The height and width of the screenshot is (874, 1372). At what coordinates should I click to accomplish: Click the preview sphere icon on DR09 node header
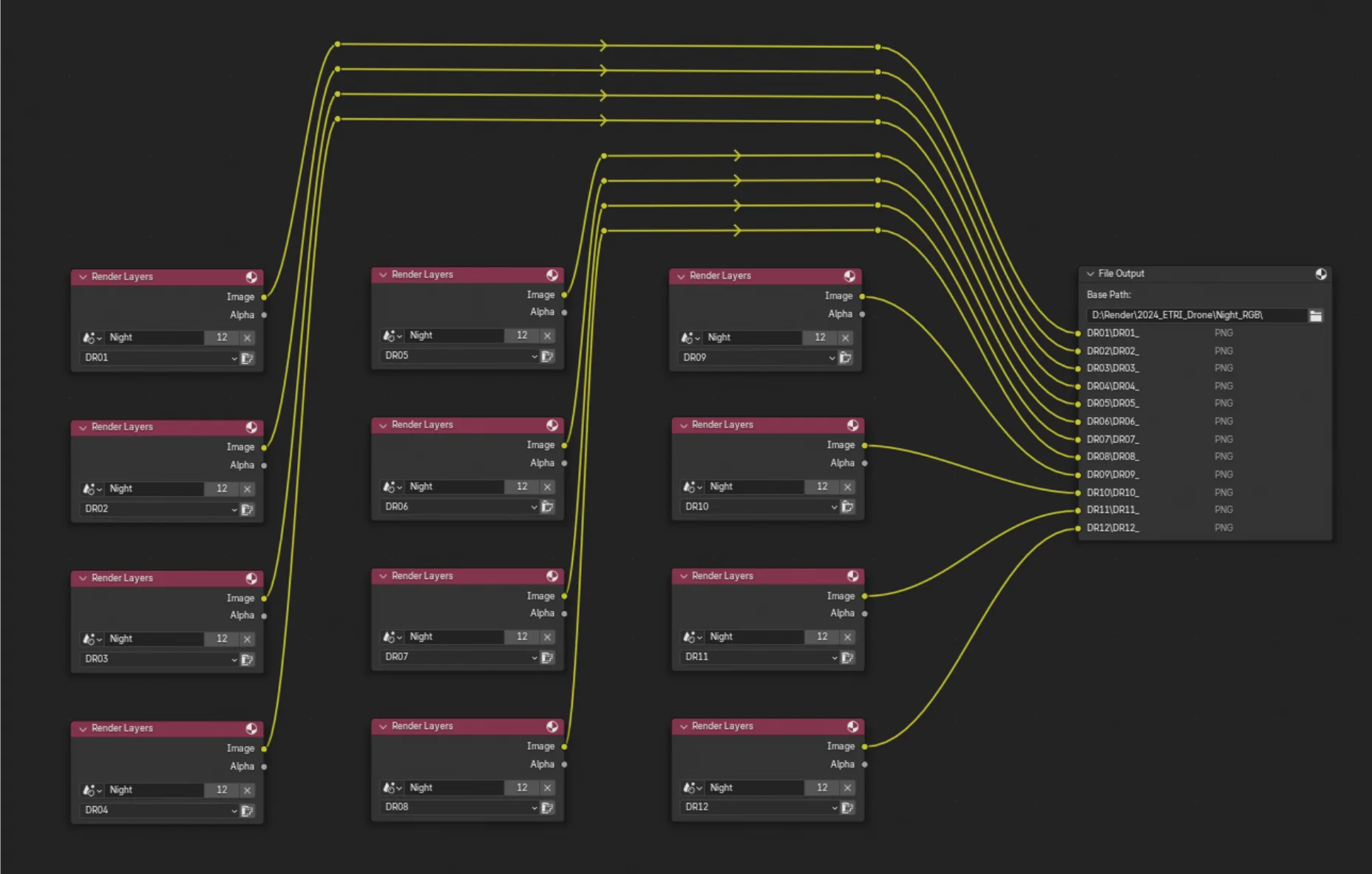pos(850,275)
